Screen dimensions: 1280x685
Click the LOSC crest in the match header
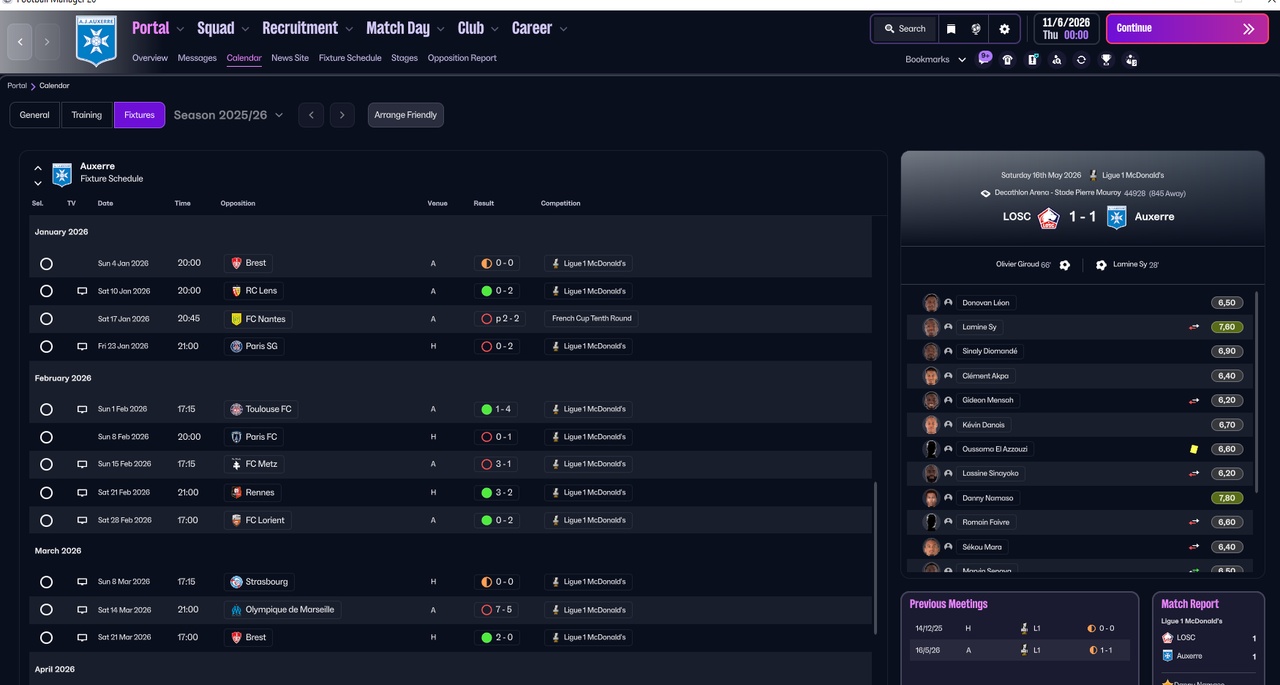tap(1048, 217)
